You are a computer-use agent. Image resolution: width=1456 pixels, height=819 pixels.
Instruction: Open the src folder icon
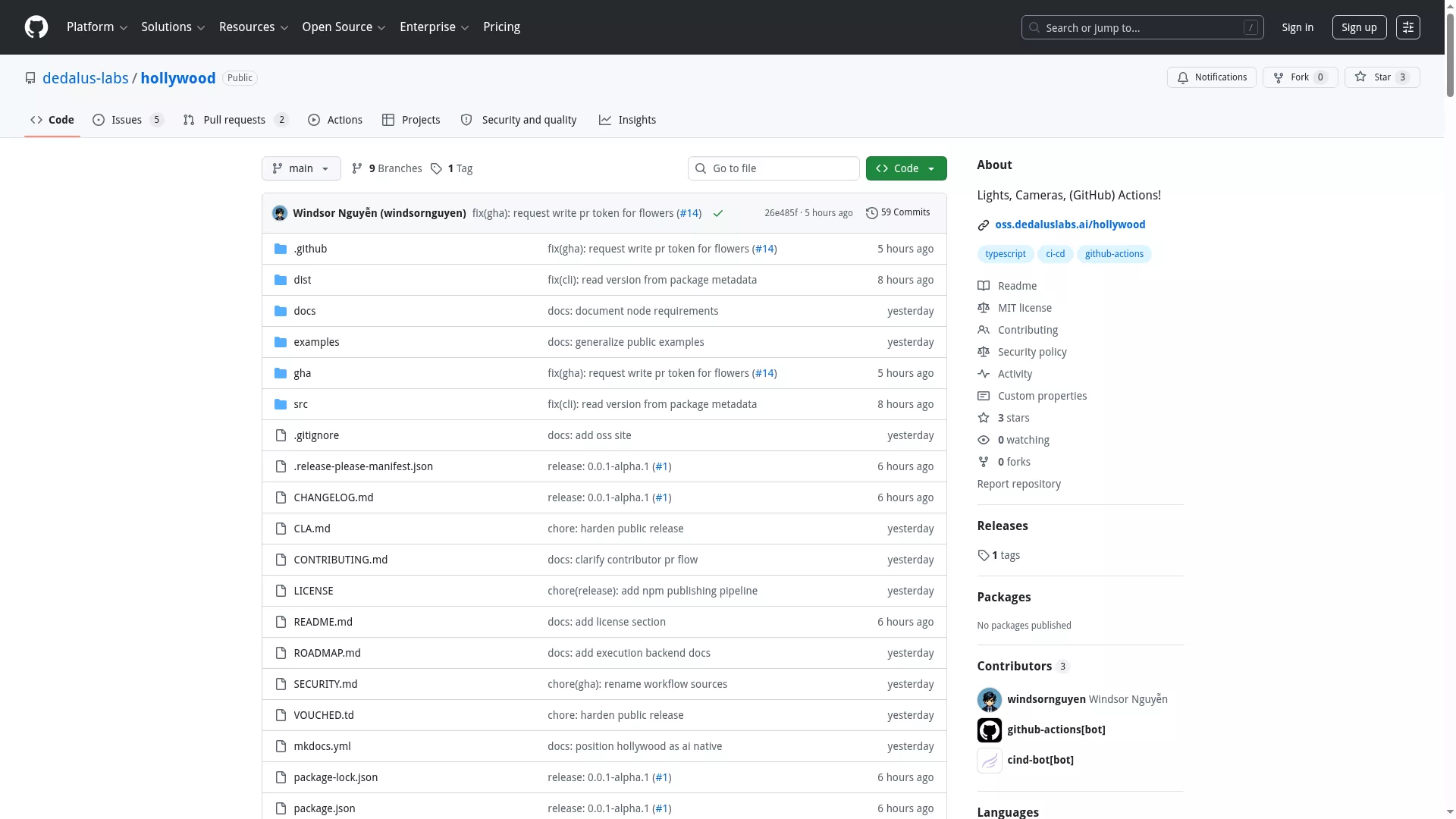coord(281,404)
